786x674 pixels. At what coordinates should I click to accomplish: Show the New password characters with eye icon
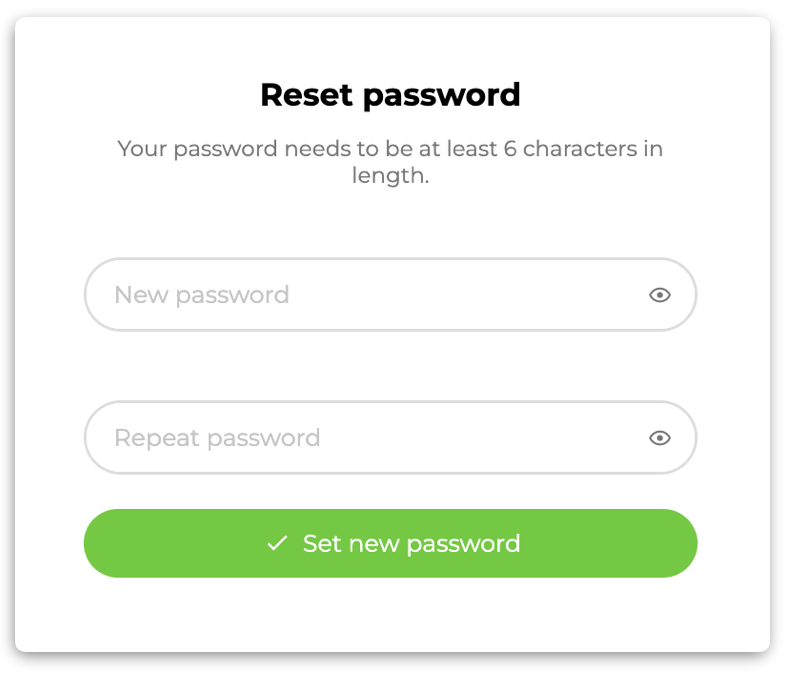coord(660,295)
